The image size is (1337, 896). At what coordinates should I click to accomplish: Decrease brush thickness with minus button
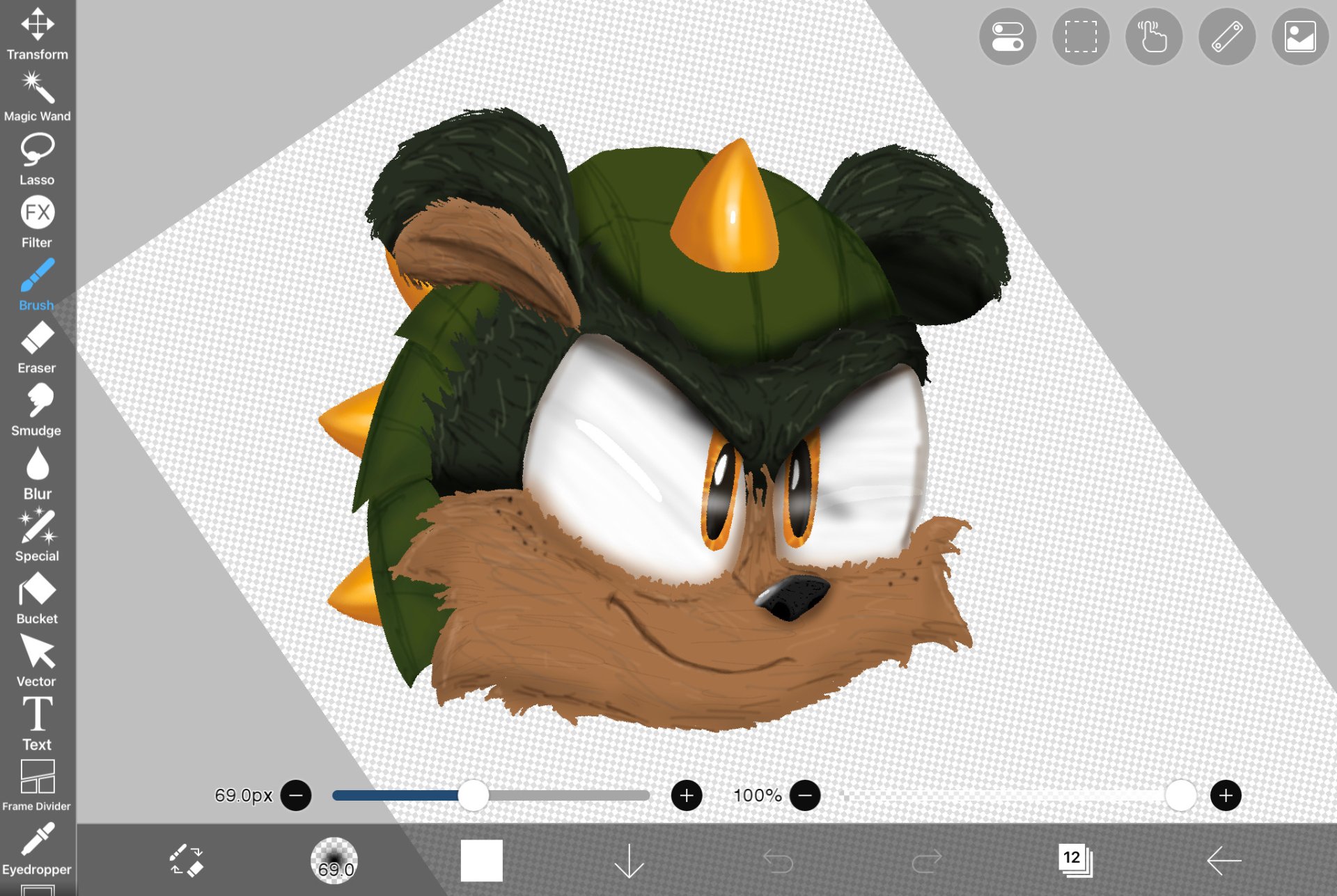point(296,796)
